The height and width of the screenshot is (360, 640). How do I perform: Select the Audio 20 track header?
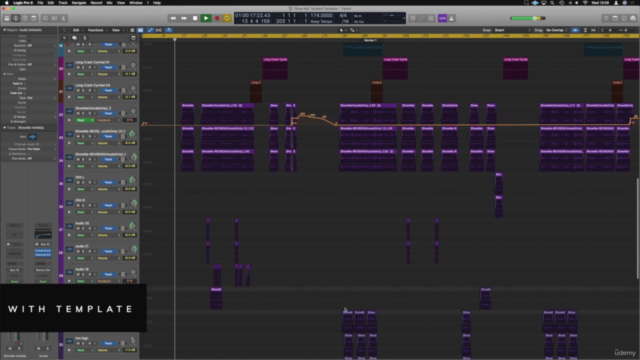100,229
